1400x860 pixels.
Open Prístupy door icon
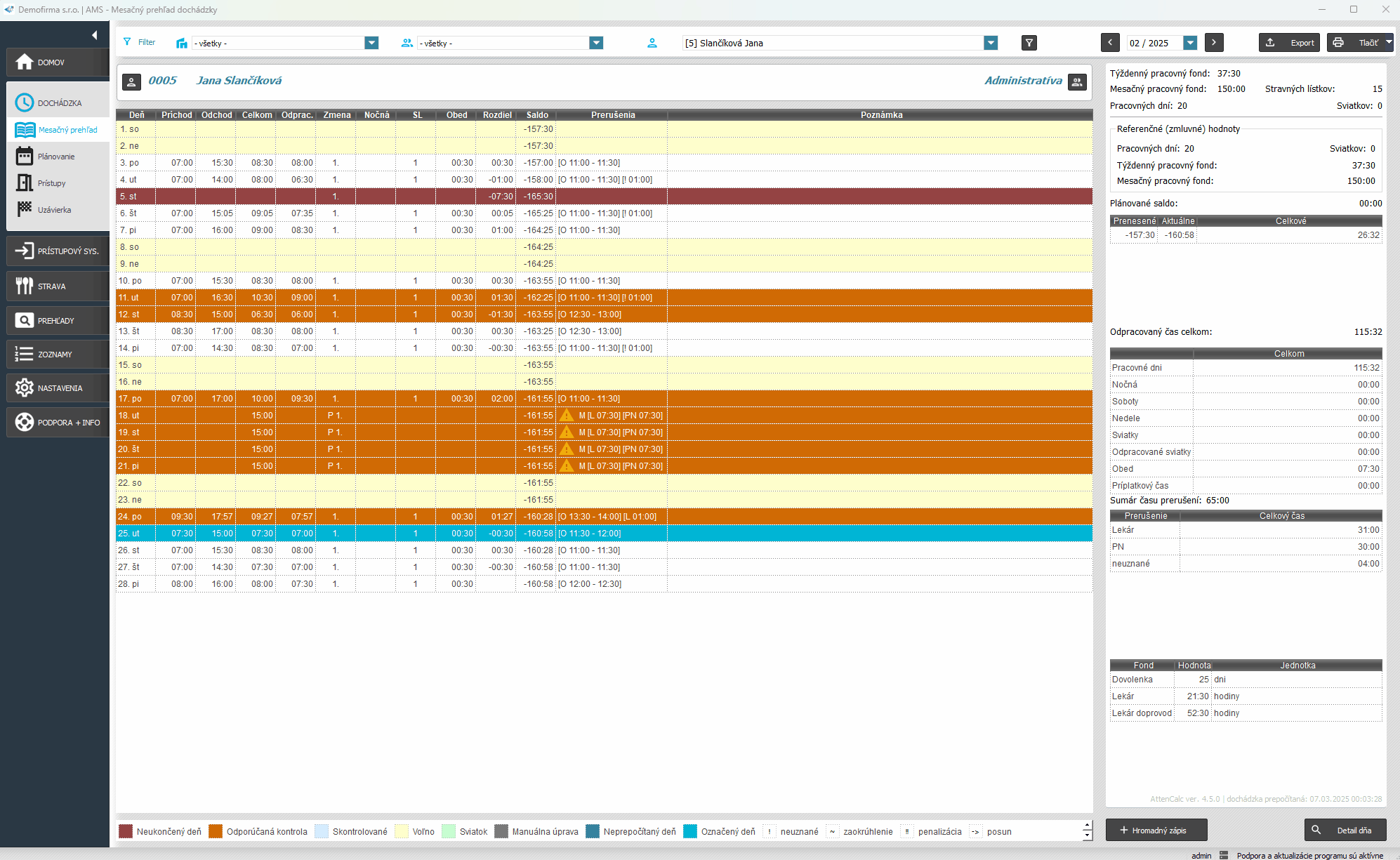click(x=25, y=183)
